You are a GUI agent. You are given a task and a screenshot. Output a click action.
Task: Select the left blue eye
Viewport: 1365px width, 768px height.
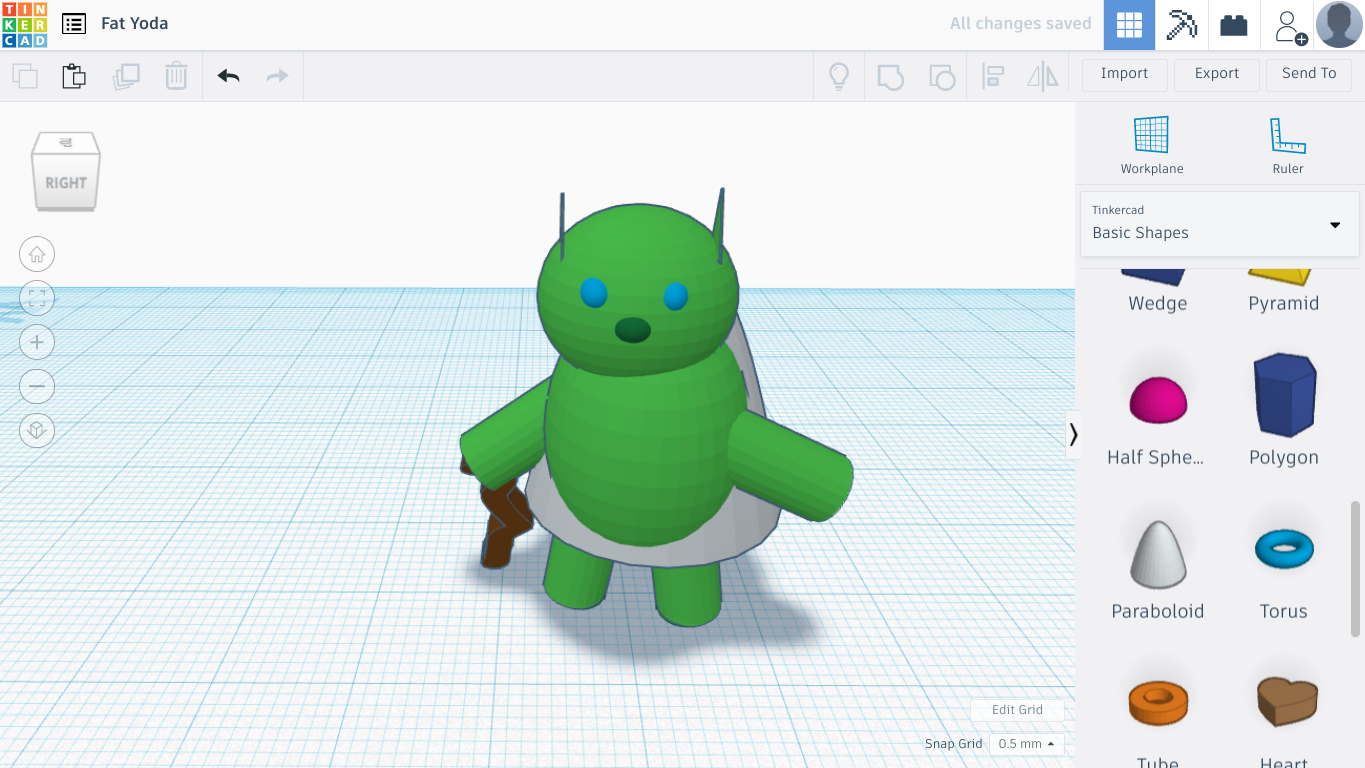tap(594, 293)
